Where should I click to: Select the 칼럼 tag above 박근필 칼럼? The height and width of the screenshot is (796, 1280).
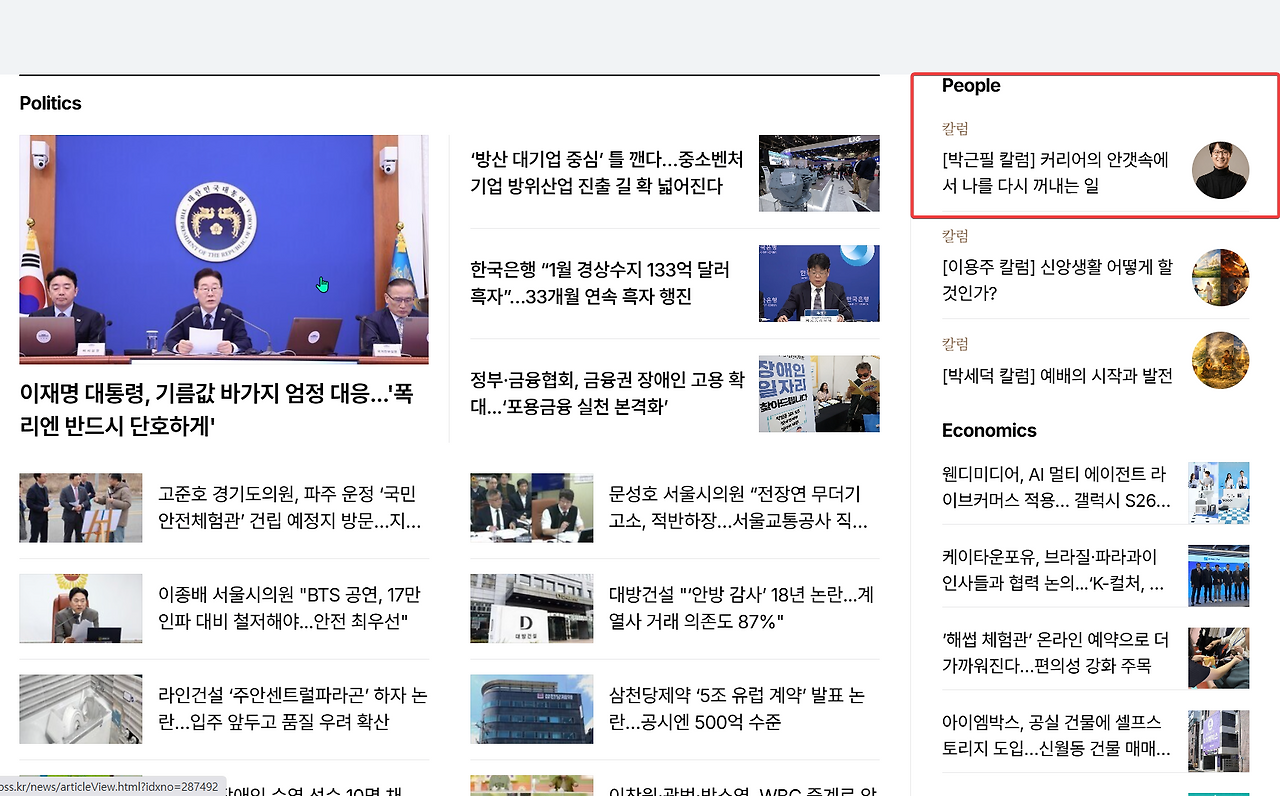955,128
